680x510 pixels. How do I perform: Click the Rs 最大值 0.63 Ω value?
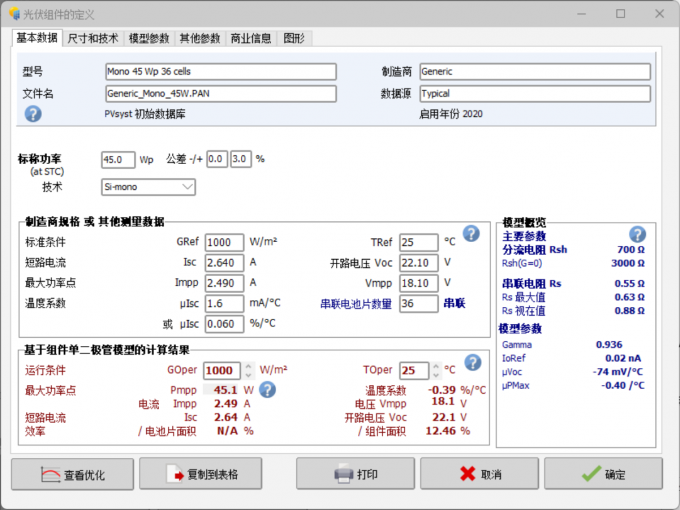[x=630, y=297]
